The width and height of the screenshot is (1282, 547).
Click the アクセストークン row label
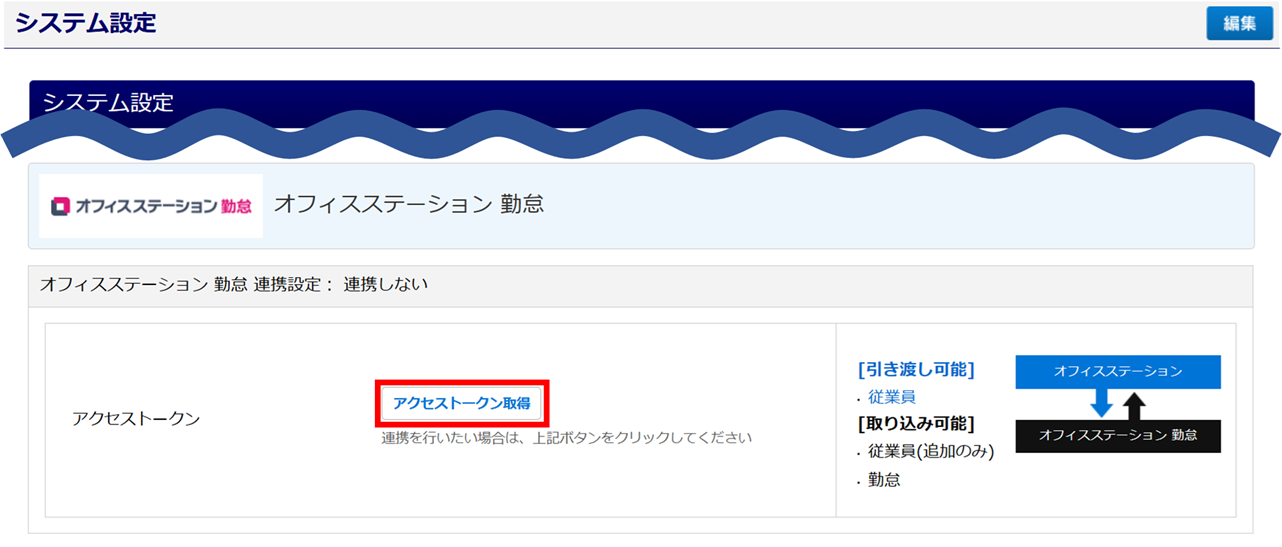(x=136, y=419)
